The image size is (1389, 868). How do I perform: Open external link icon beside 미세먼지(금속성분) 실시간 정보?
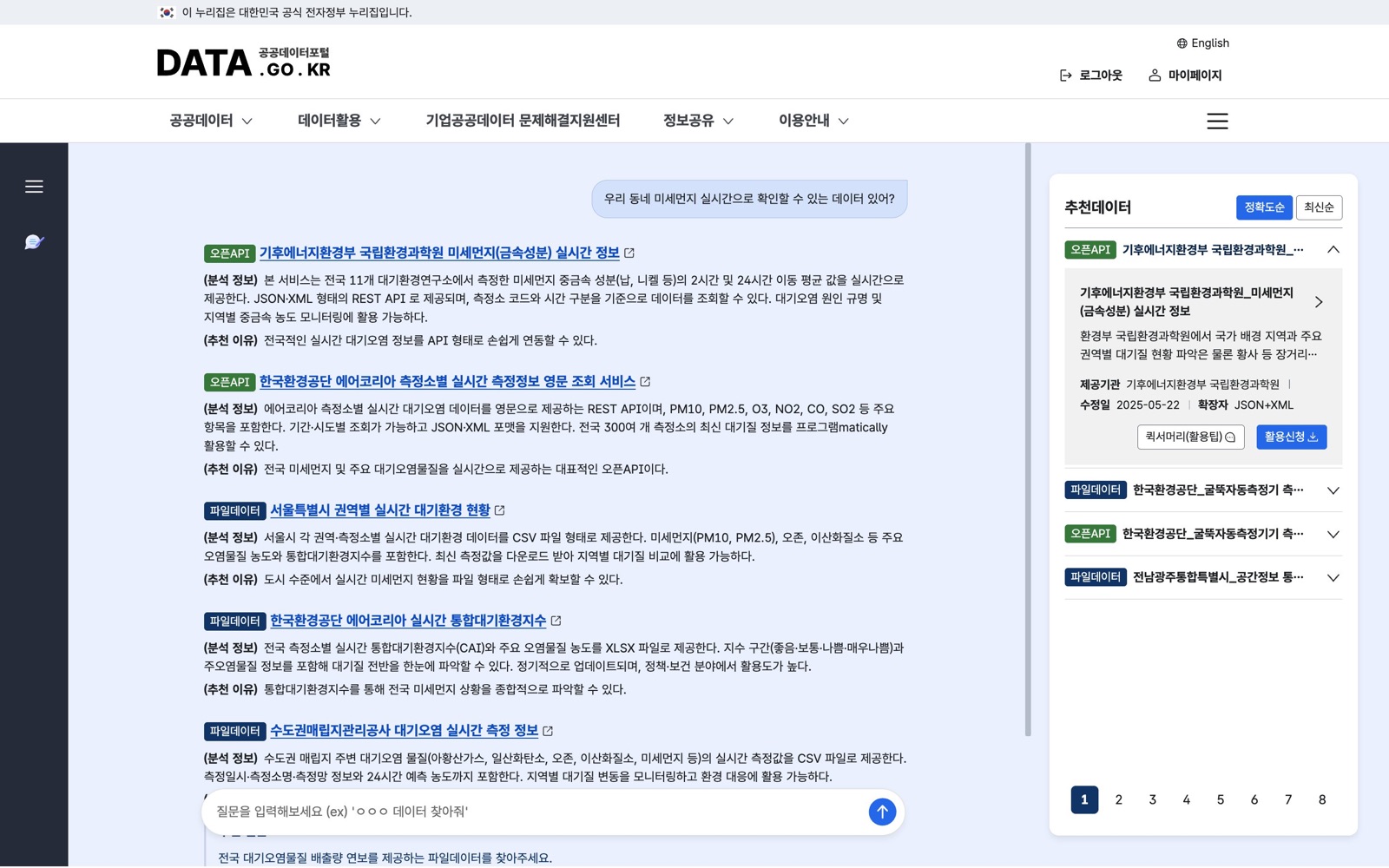(629, 253)
